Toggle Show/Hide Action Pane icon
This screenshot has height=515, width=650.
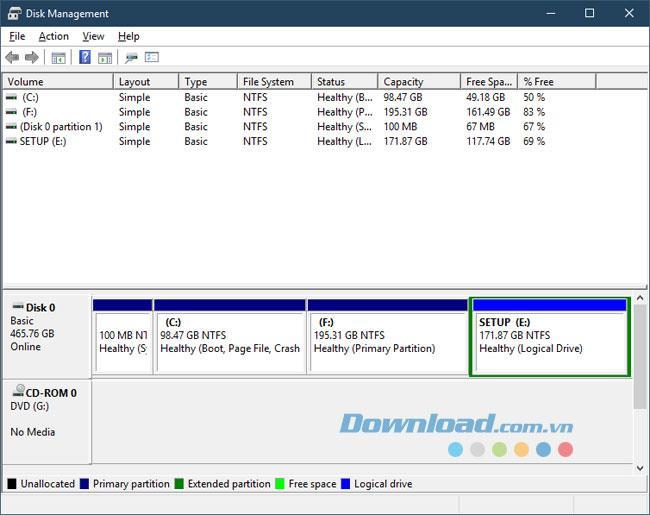click(x=105, y=58)
